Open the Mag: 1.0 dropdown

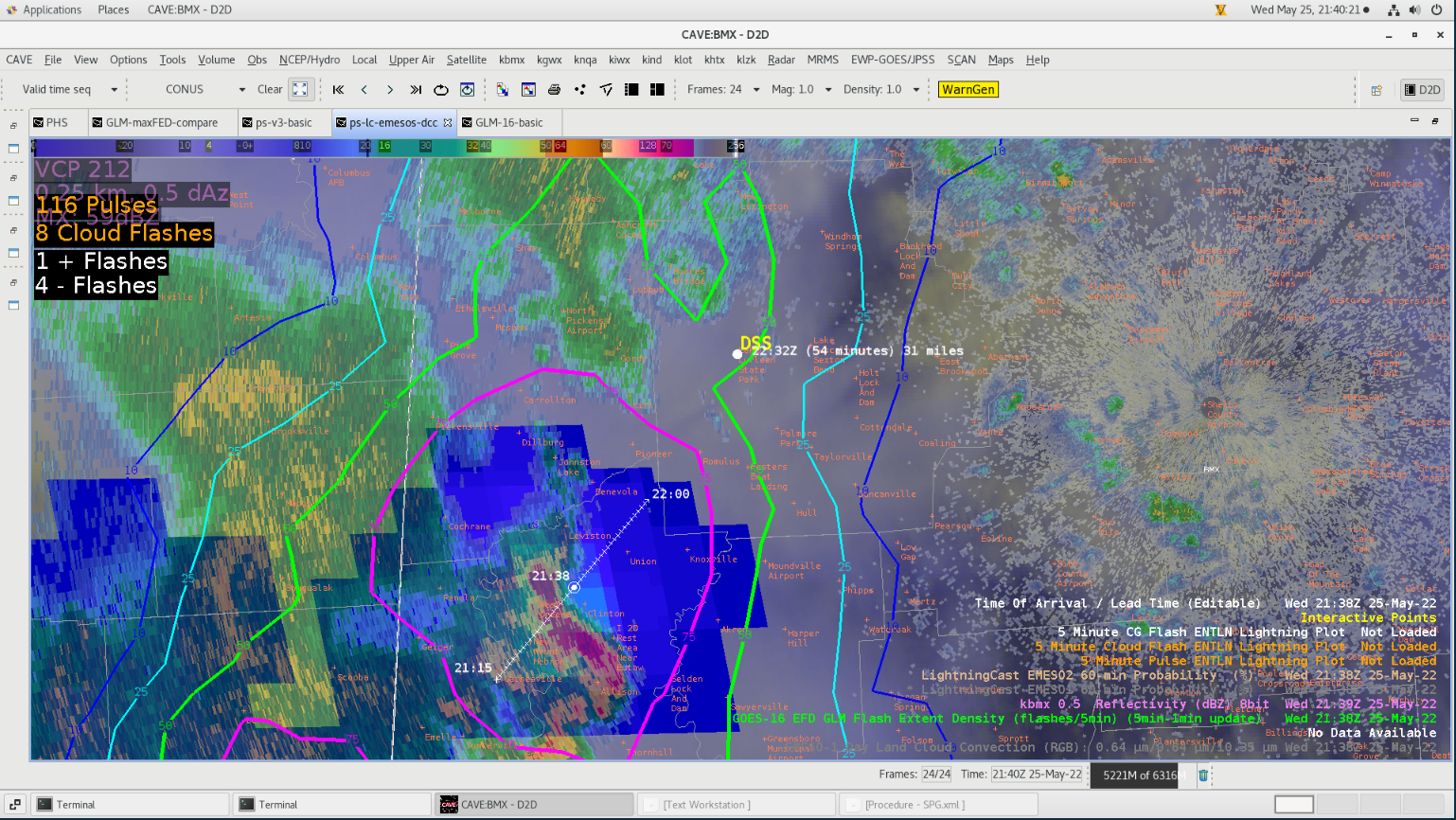pos(802,89)
